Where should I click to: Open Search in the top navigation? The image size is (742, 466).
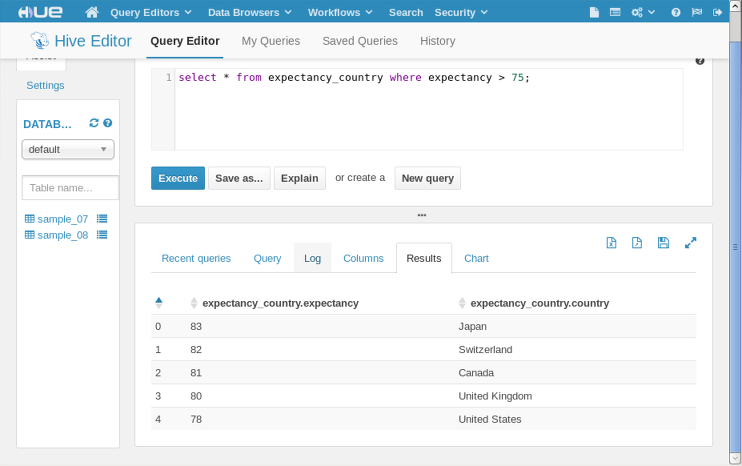(406, 12)
